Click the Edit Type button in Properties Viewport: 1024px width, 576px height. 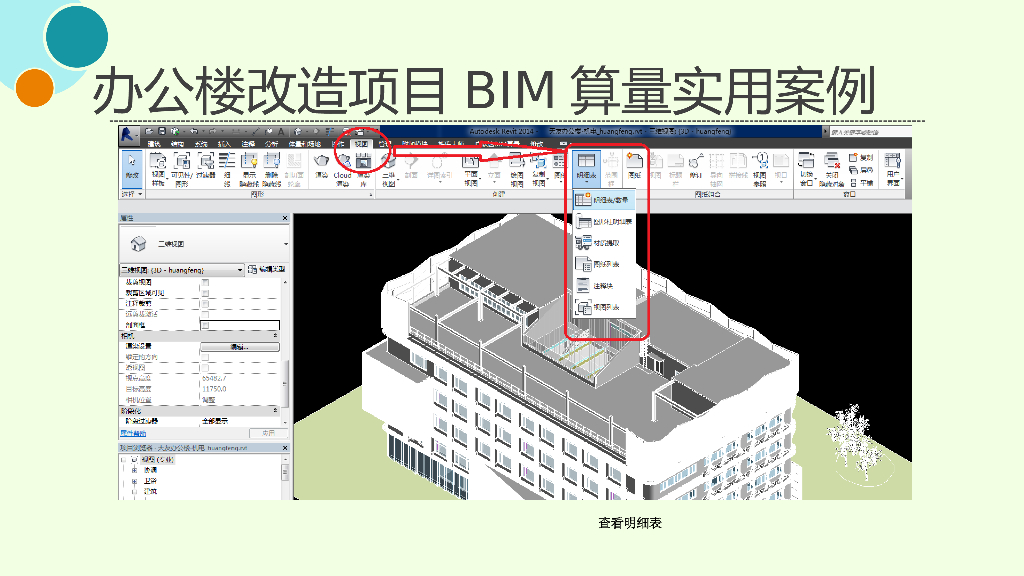[267, 269]
